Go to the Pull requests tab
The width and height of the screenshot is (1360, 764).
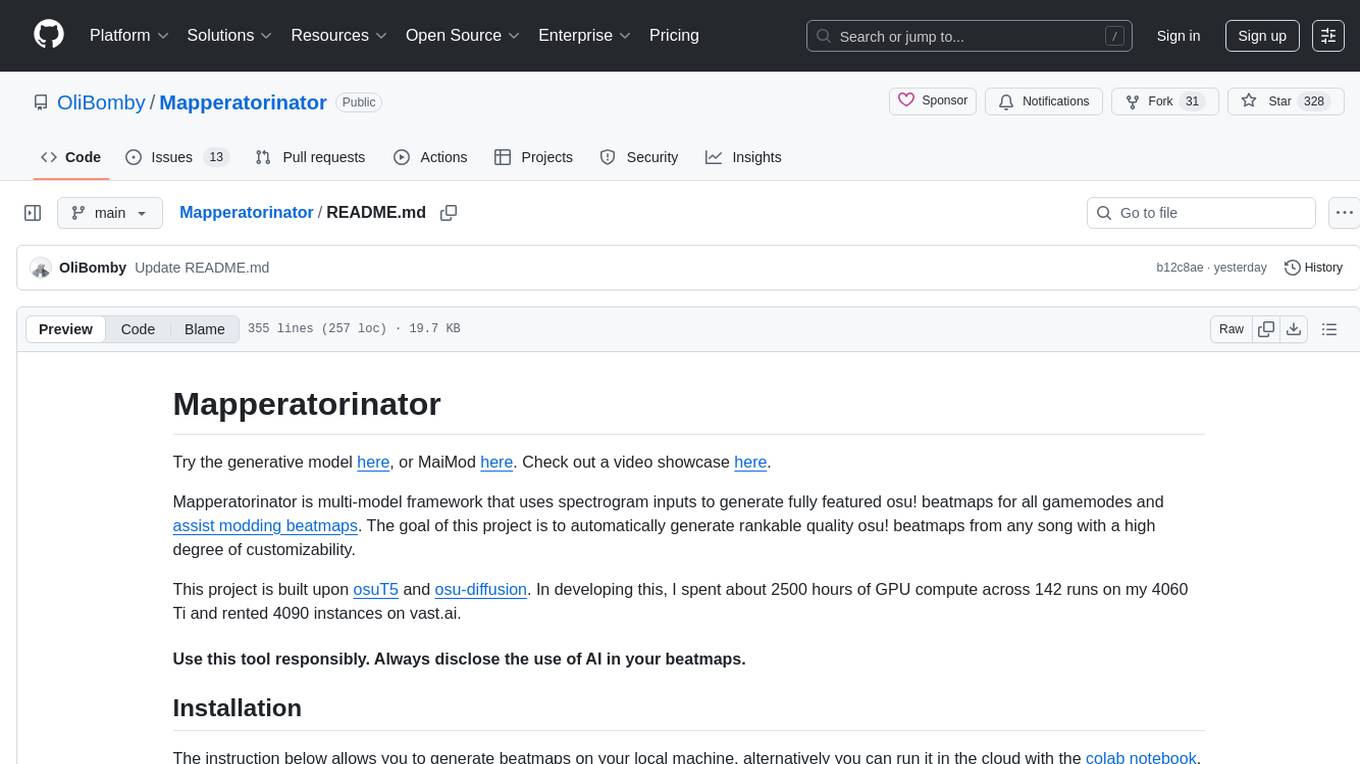click(310, 157)
